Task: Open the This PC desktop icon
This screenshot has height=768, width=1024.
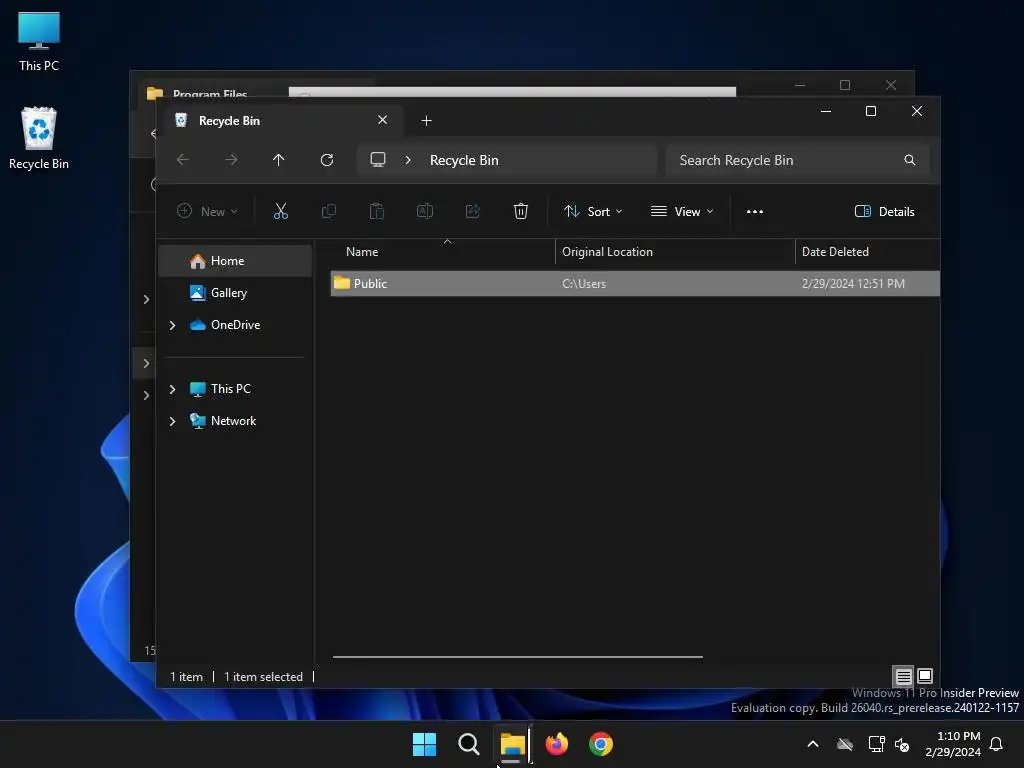Action: pos(39,41)
